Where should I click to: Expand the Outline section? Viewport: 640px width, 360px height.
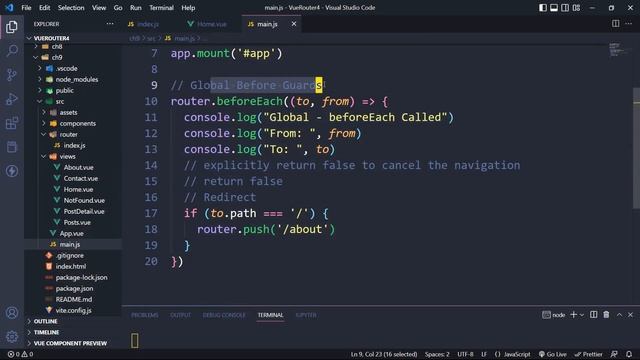click(73, 321)
